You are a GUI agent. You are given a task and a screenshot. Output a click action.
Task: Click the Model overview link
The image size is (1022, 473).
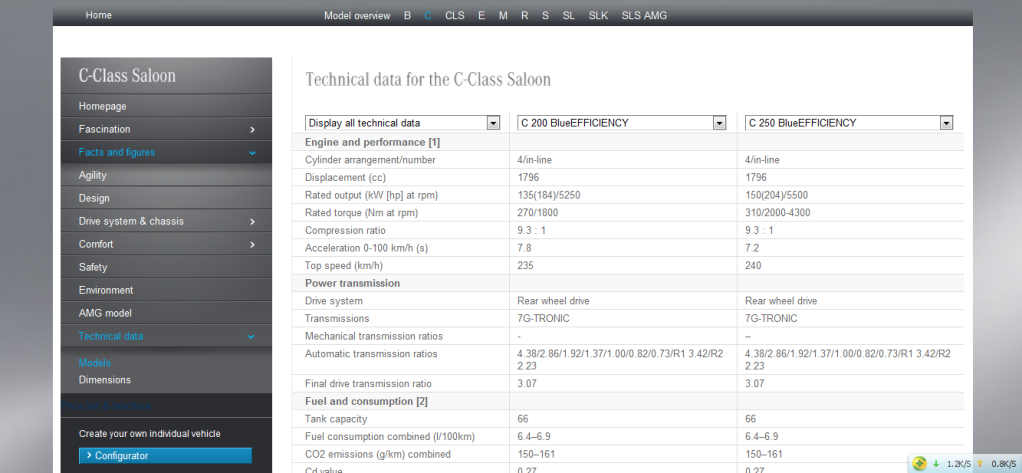[x=357, y=16]
